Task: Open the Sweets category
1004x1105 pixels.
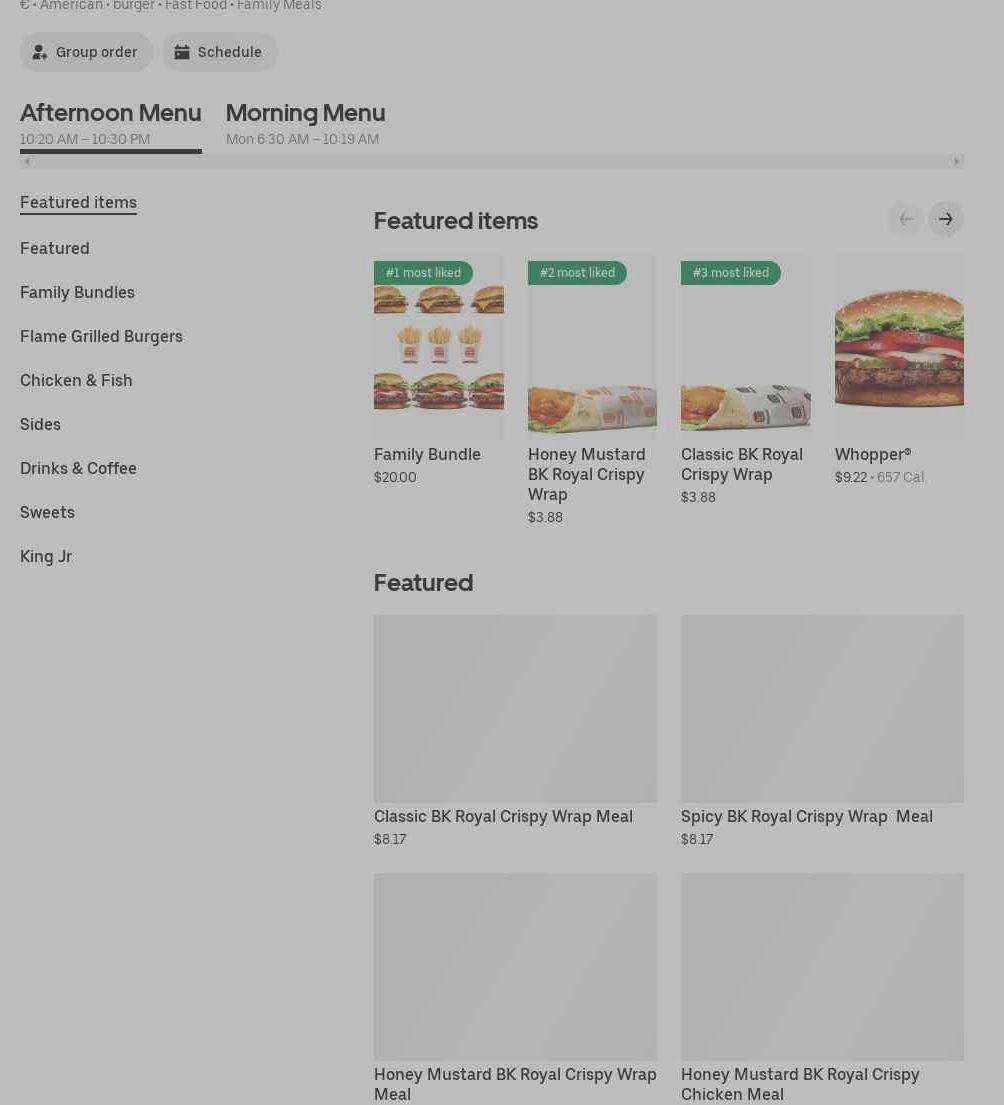Action: click(47, 512)
